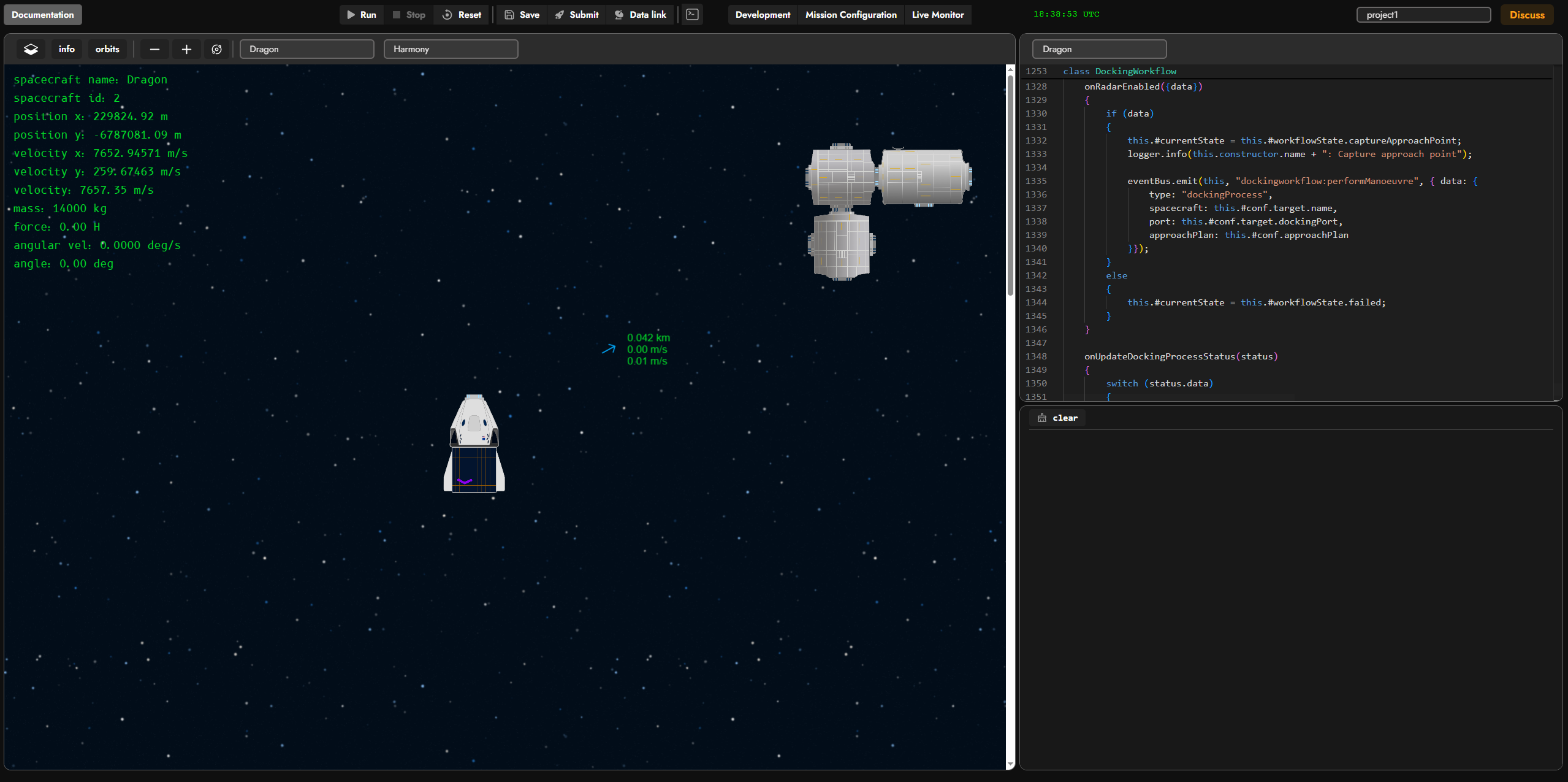This screenshot has height=782, width=1568.
Task: Submit the mission
Action: pos(577,15)
